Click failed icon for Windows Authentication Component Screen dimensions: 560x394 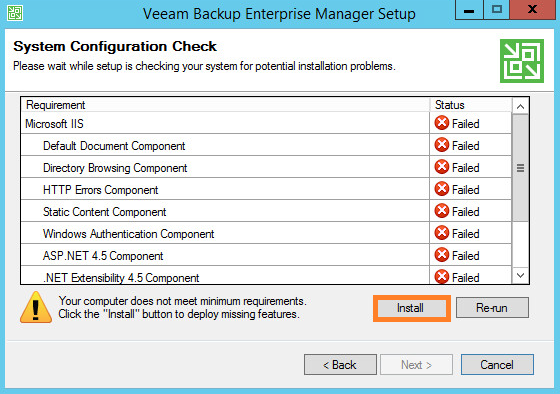tap(442, 233)
